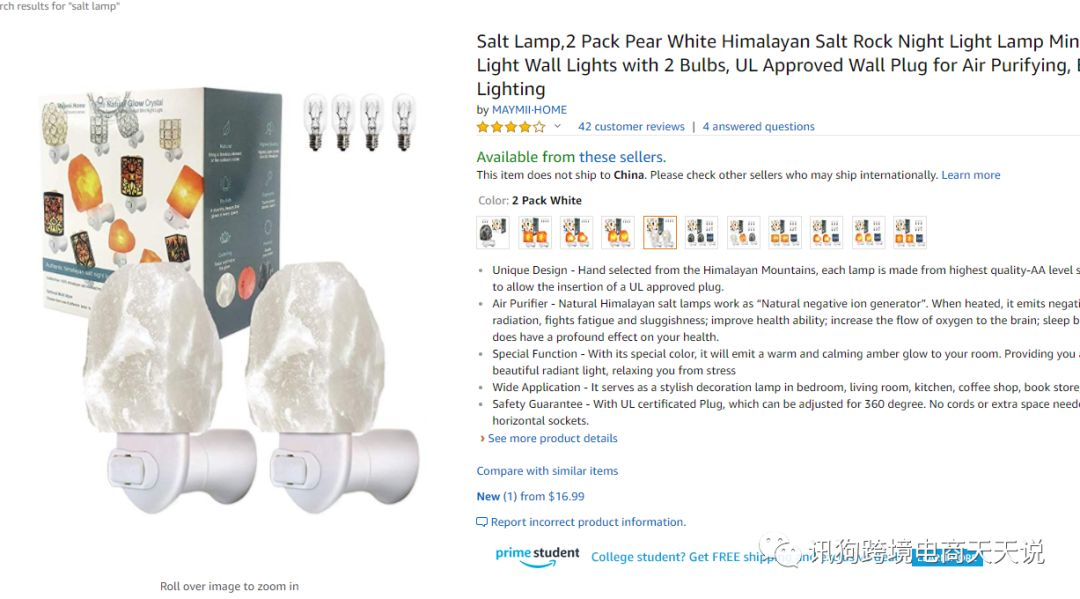Choose the second color variant swatch
The height and width of the screenshot is (599, 1080).
(535, 233)
